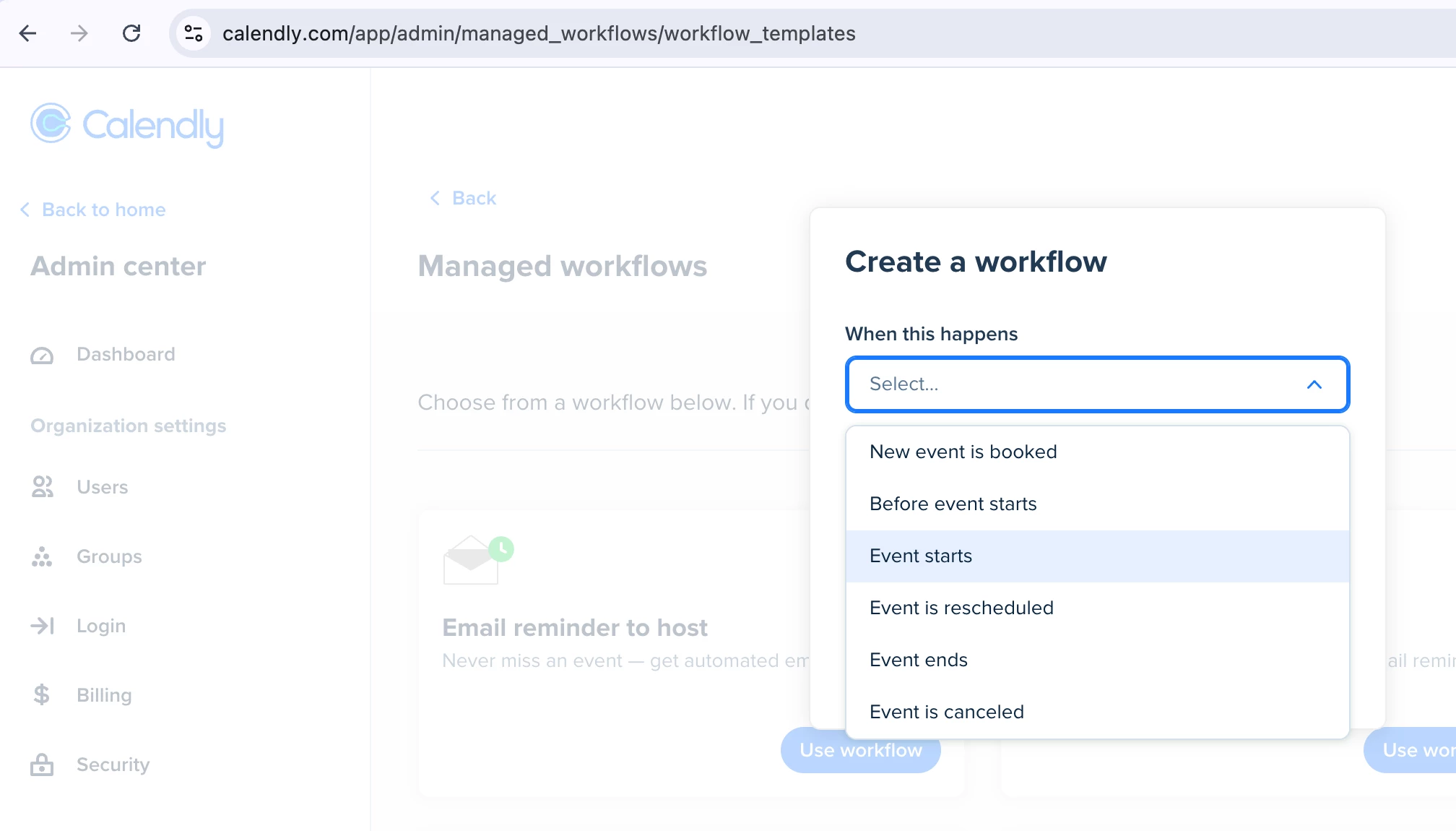
Task: Collapse the 'When this happens' dropdown chevron
Action: tap(1314, 384)
